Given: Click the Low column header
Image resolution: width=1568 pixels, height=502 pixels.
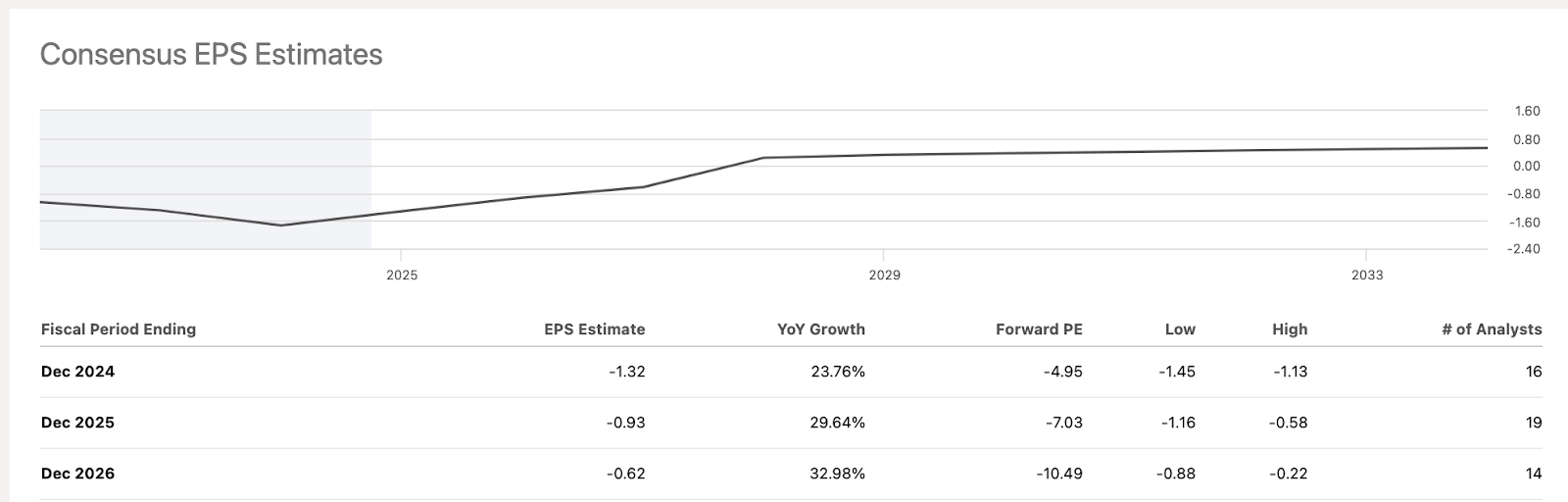Looking at the screenshot, I should coord(1180,329).
